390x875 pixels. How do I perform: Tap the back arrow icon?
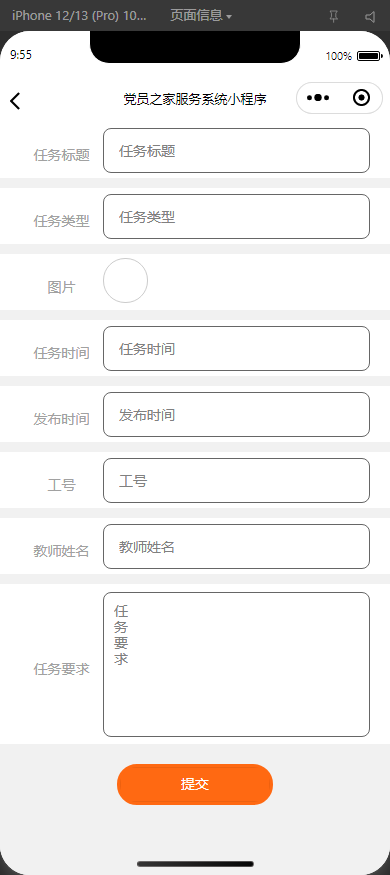[15, 100]
